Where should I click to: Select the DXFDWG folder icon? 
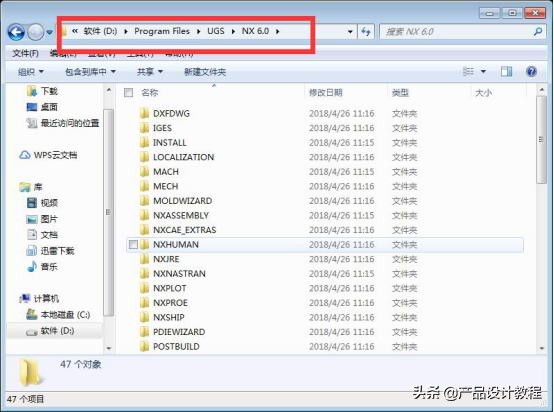point(144,113)
